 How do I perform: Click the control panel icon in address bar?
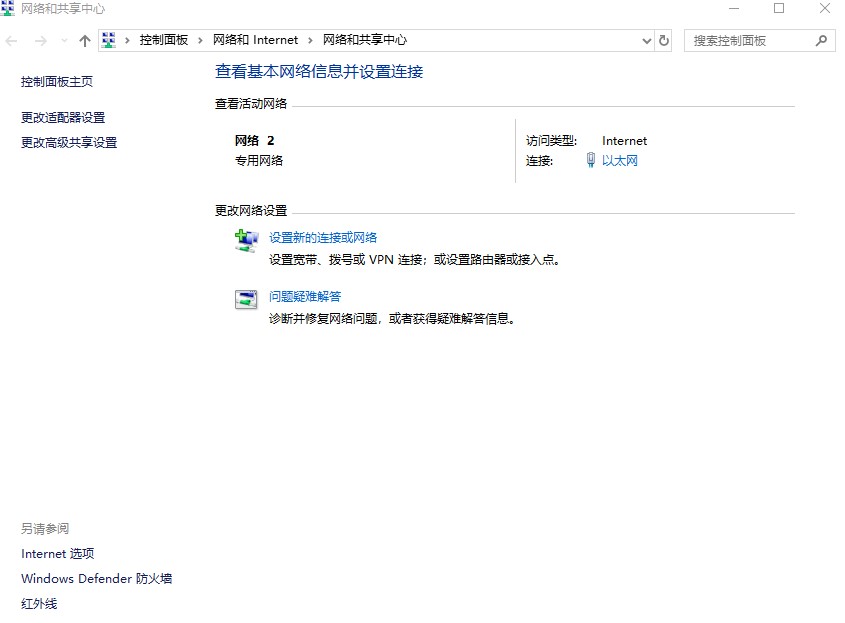tap(109, 40)
